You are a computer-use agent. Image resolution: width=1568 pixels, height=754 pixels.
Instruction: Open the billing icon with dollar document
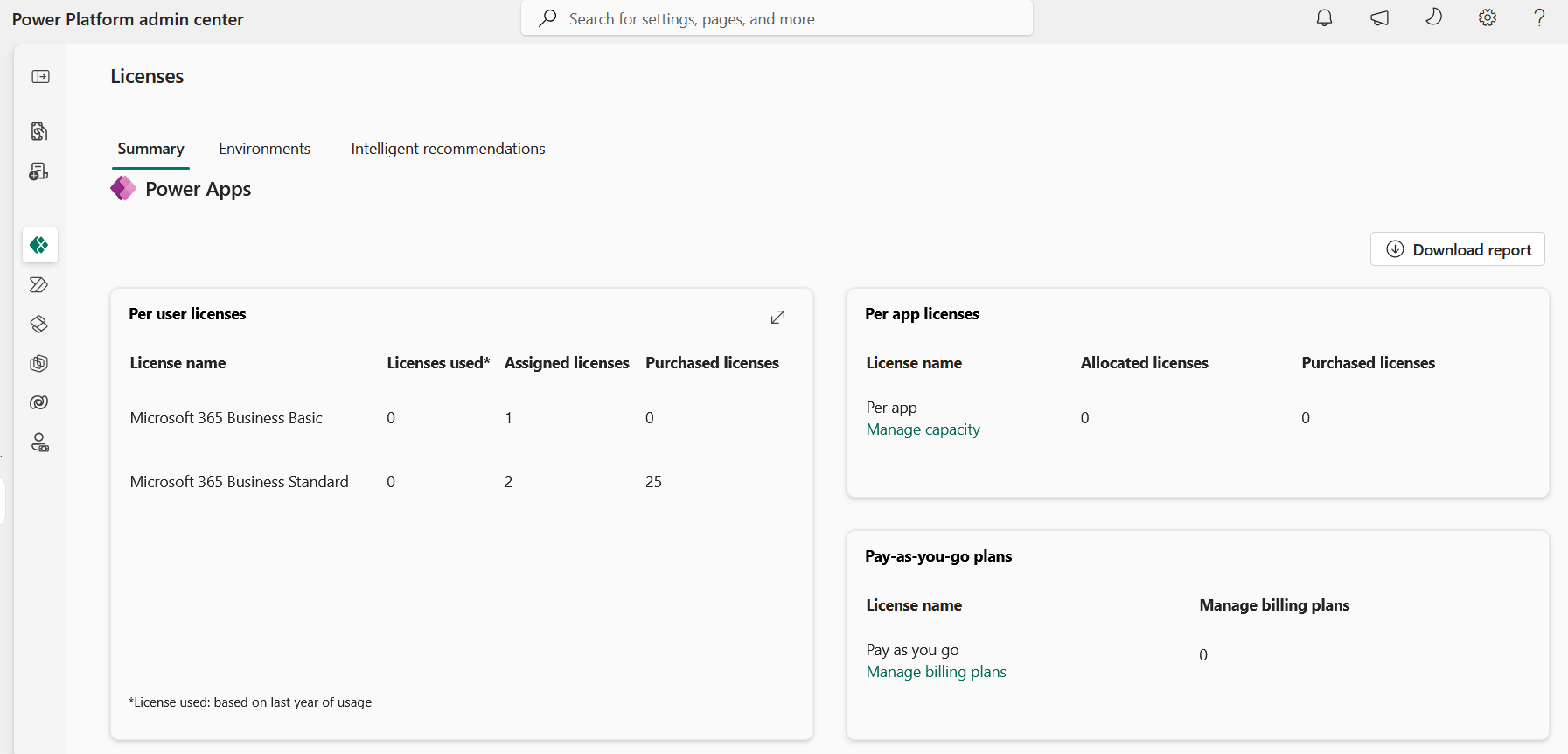tap(39, 131)
